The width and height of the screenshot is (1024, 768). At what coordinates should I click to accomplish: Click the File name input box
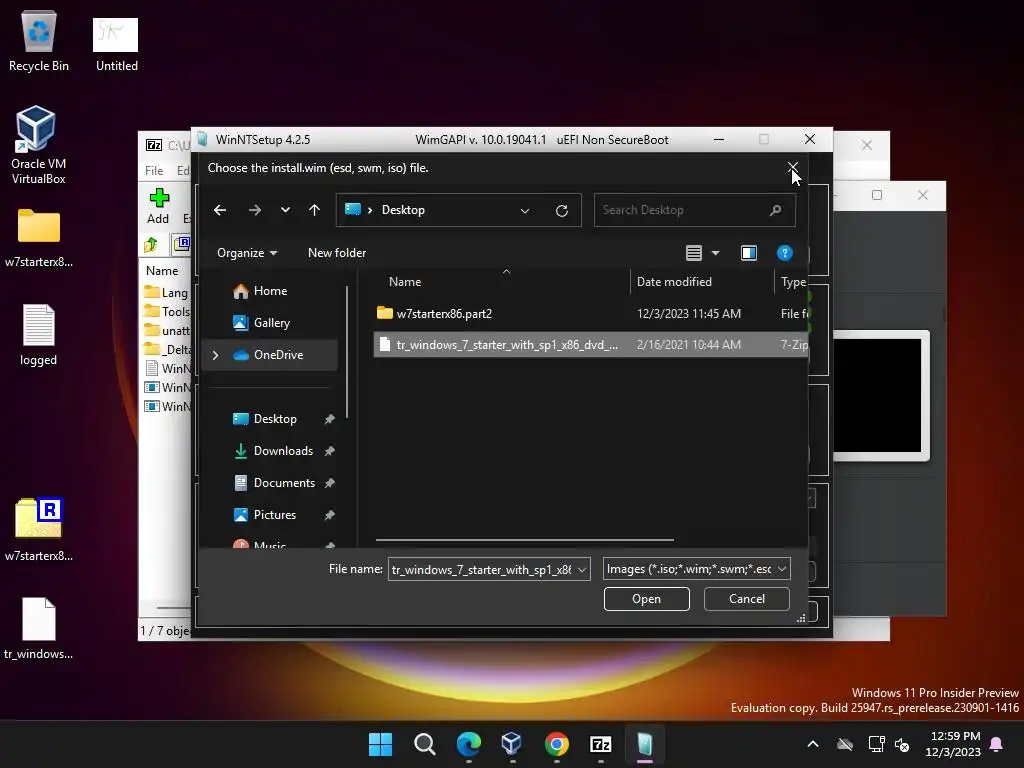click(481, 569)
